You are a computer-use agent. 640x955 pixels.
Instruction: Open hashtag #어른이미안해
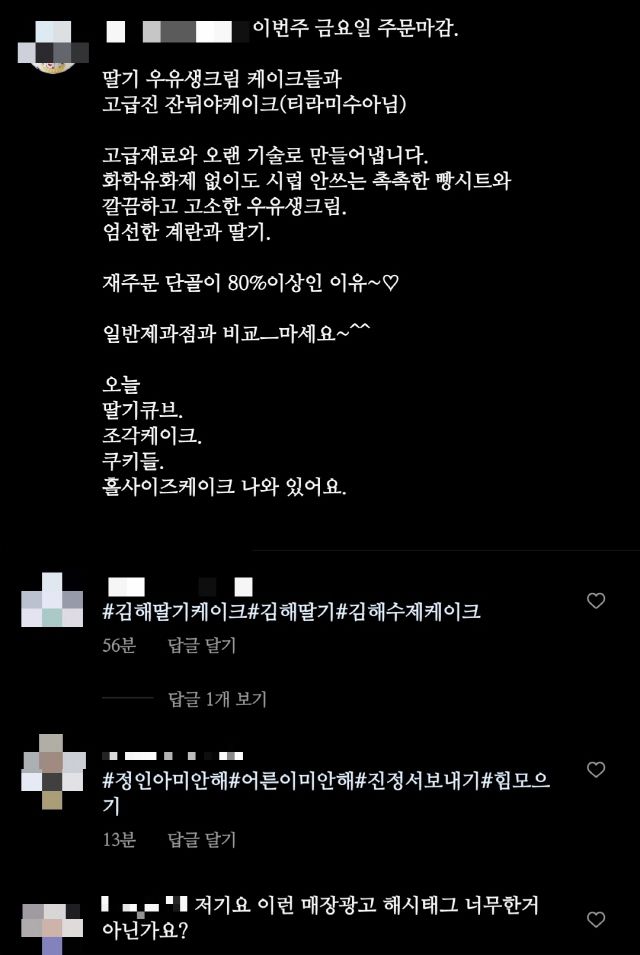[x=290, y=781]
